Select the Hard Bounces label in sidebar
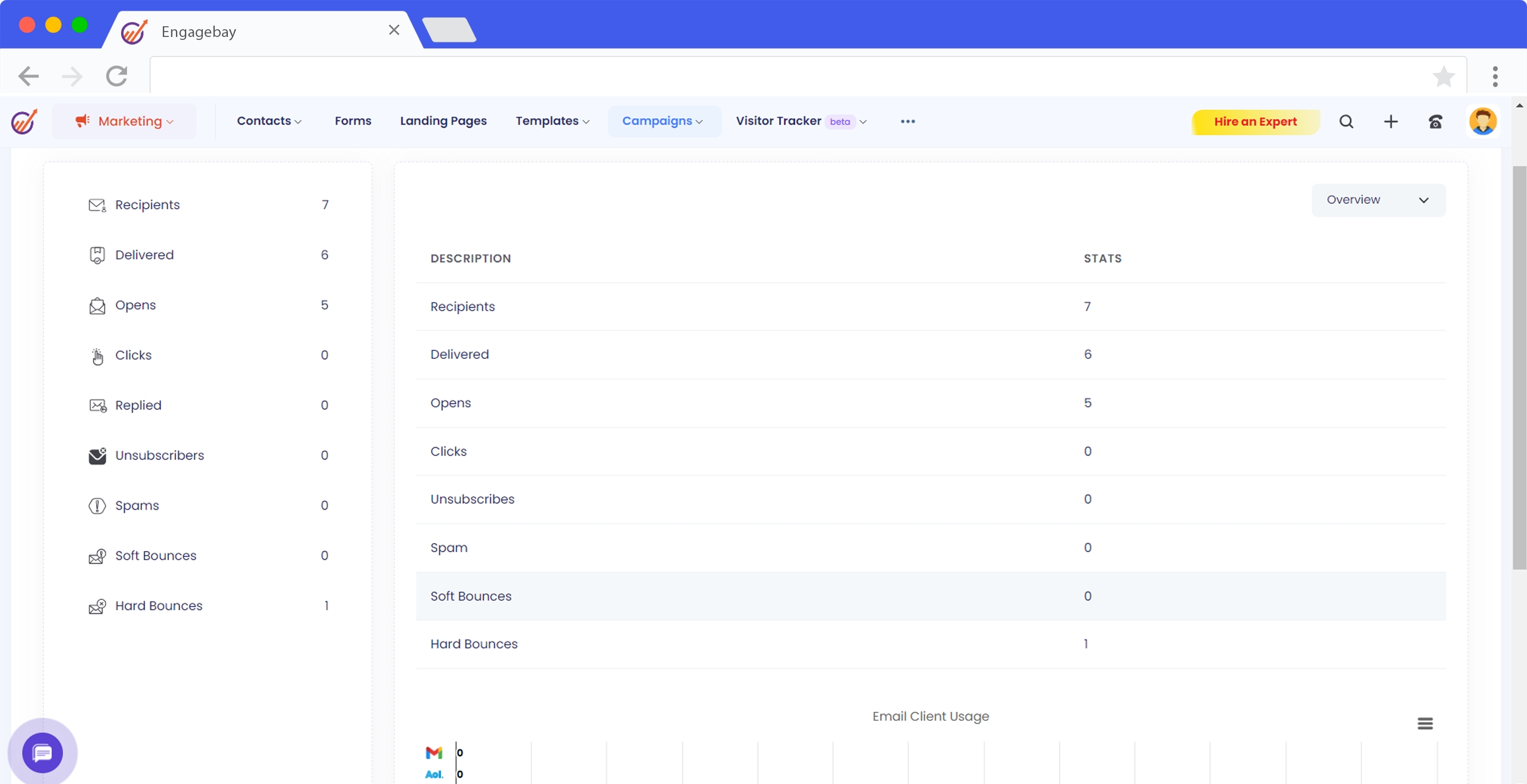The height and width of the screenshot is (784, 1527). click(x=159, y=606)
